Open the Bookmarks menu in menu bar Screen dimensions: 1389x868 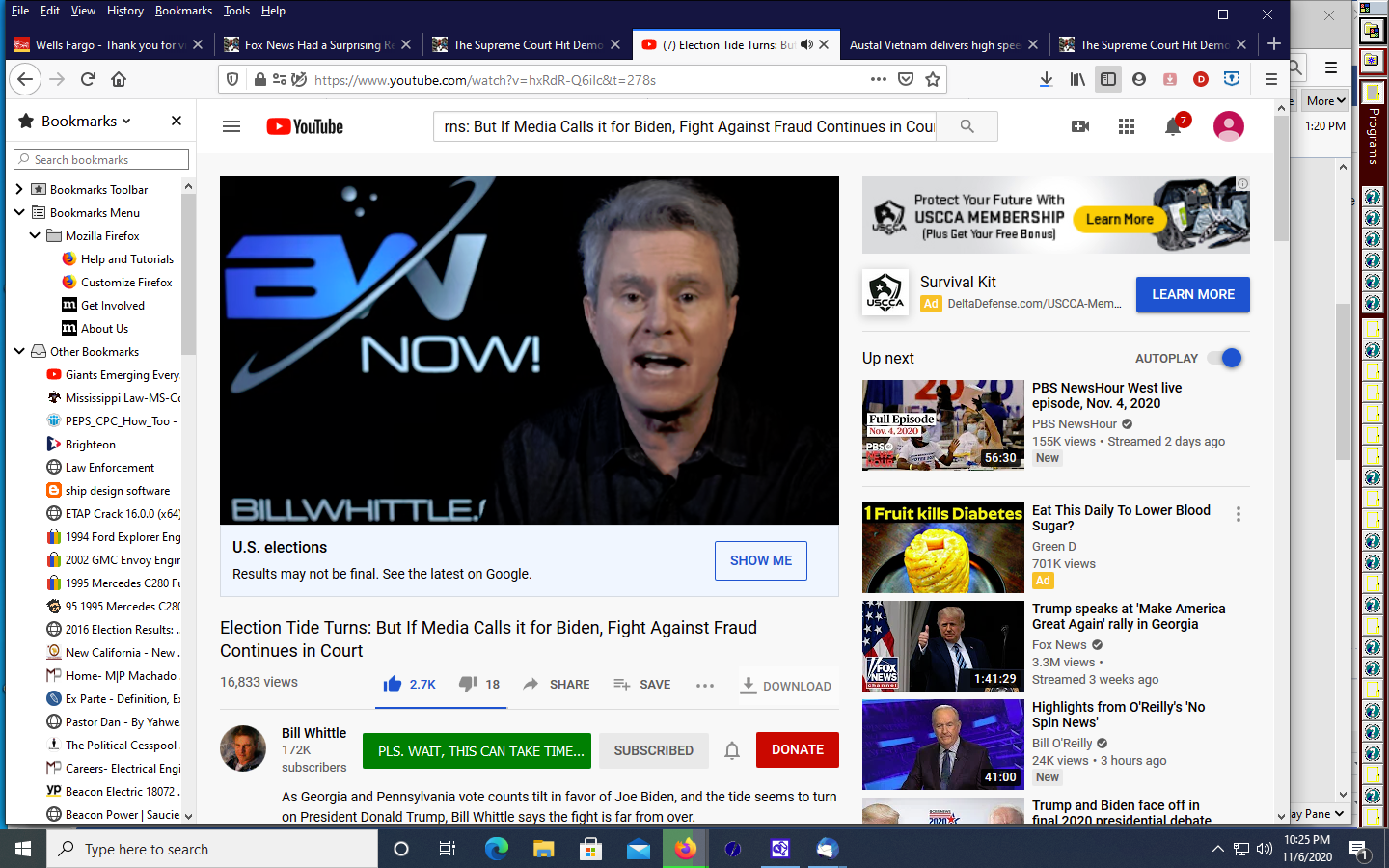click(183, 11)
